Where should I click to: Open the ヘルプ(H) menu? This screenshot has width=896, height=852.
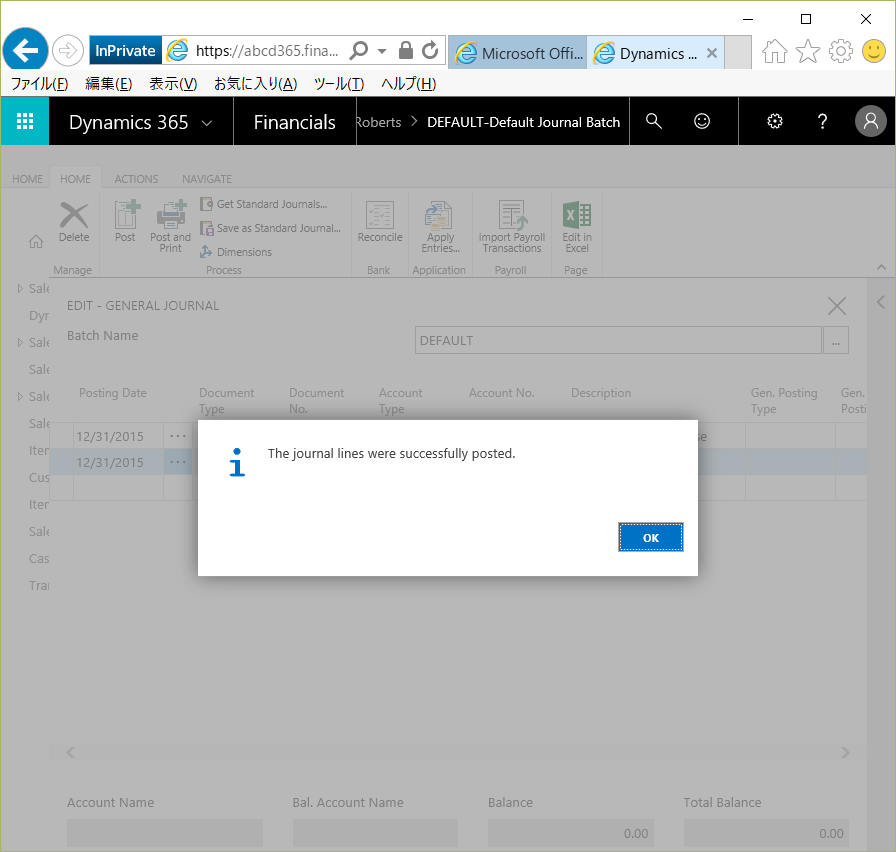409,84
